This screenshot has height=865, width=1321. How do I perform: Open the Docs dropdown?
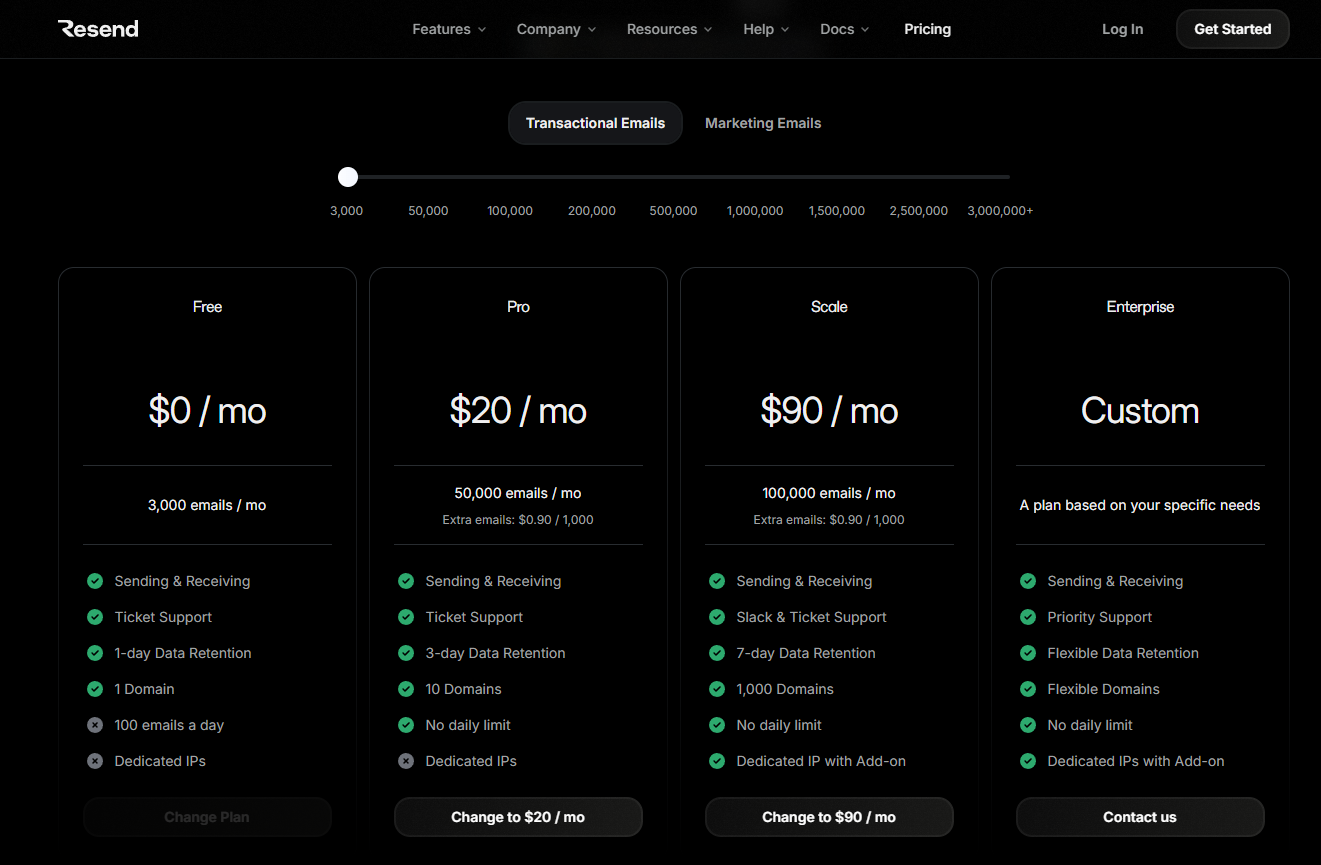[x=844, y=29]
